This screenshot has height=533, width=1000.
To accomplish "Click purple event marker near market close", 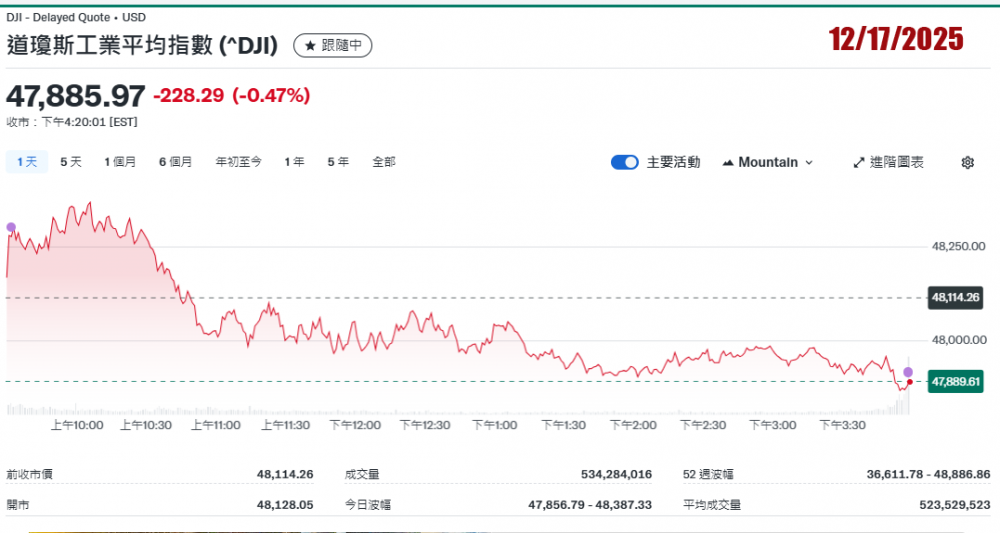I will [x=908, y=372].
